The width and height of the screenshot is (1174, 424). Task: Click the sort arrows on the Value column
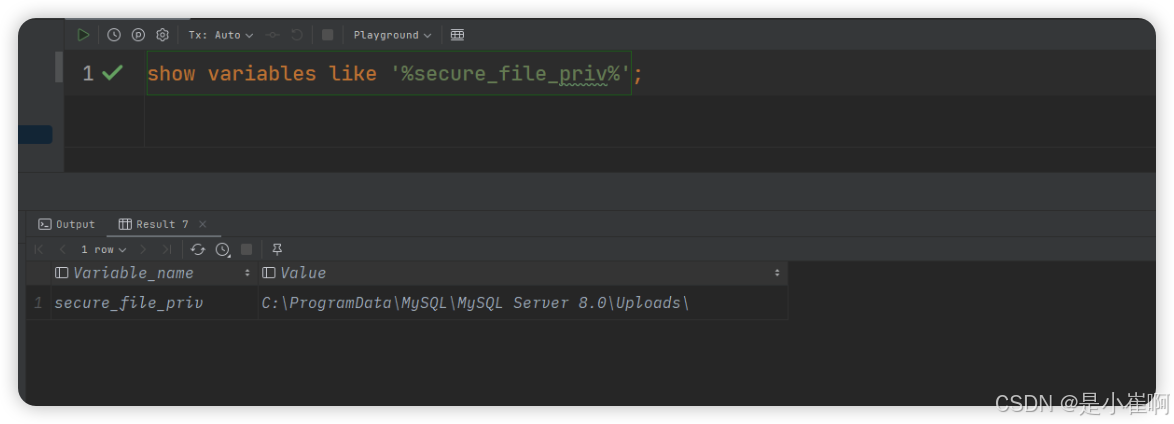[x=777, y=273]
